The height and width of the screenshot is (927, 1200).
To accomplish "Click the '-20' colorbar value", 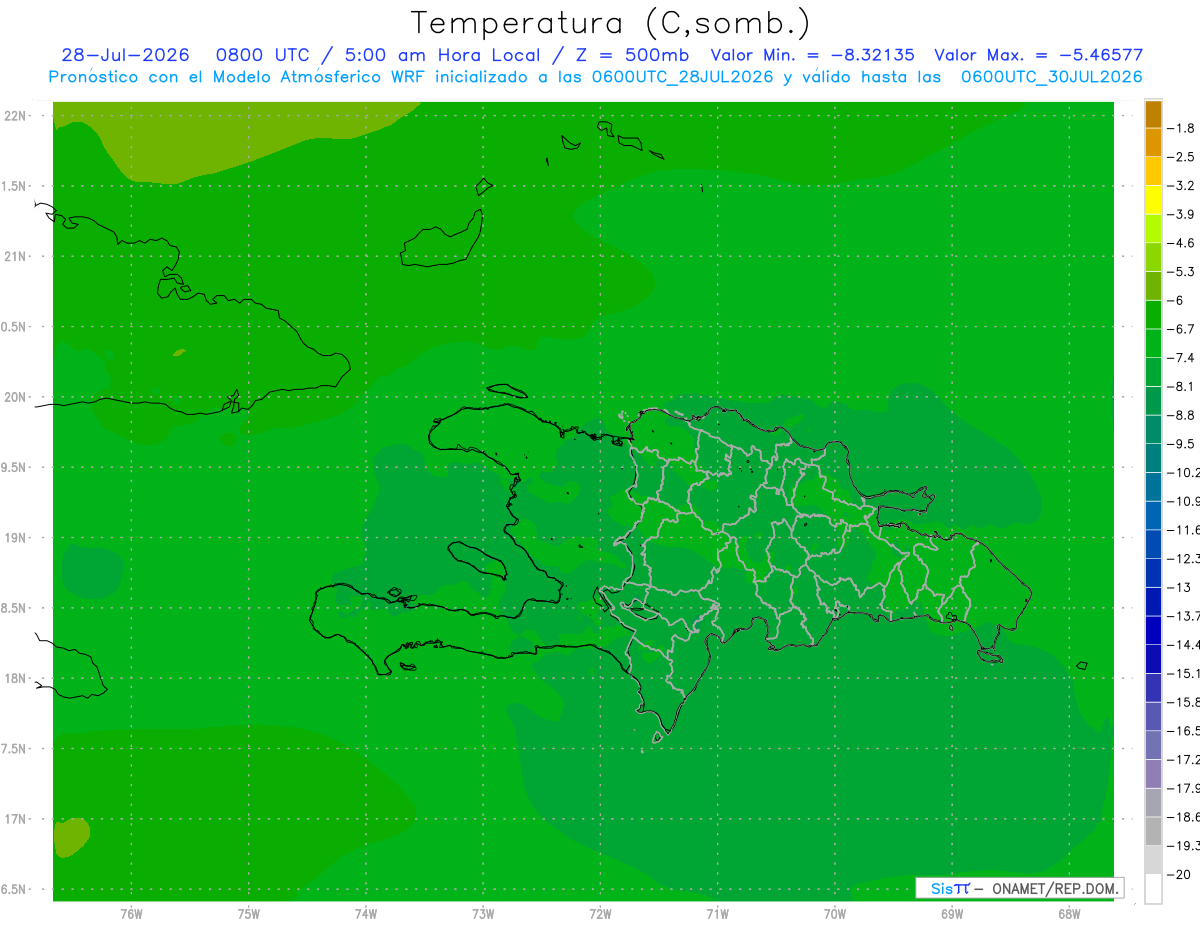I will 1181,874.
